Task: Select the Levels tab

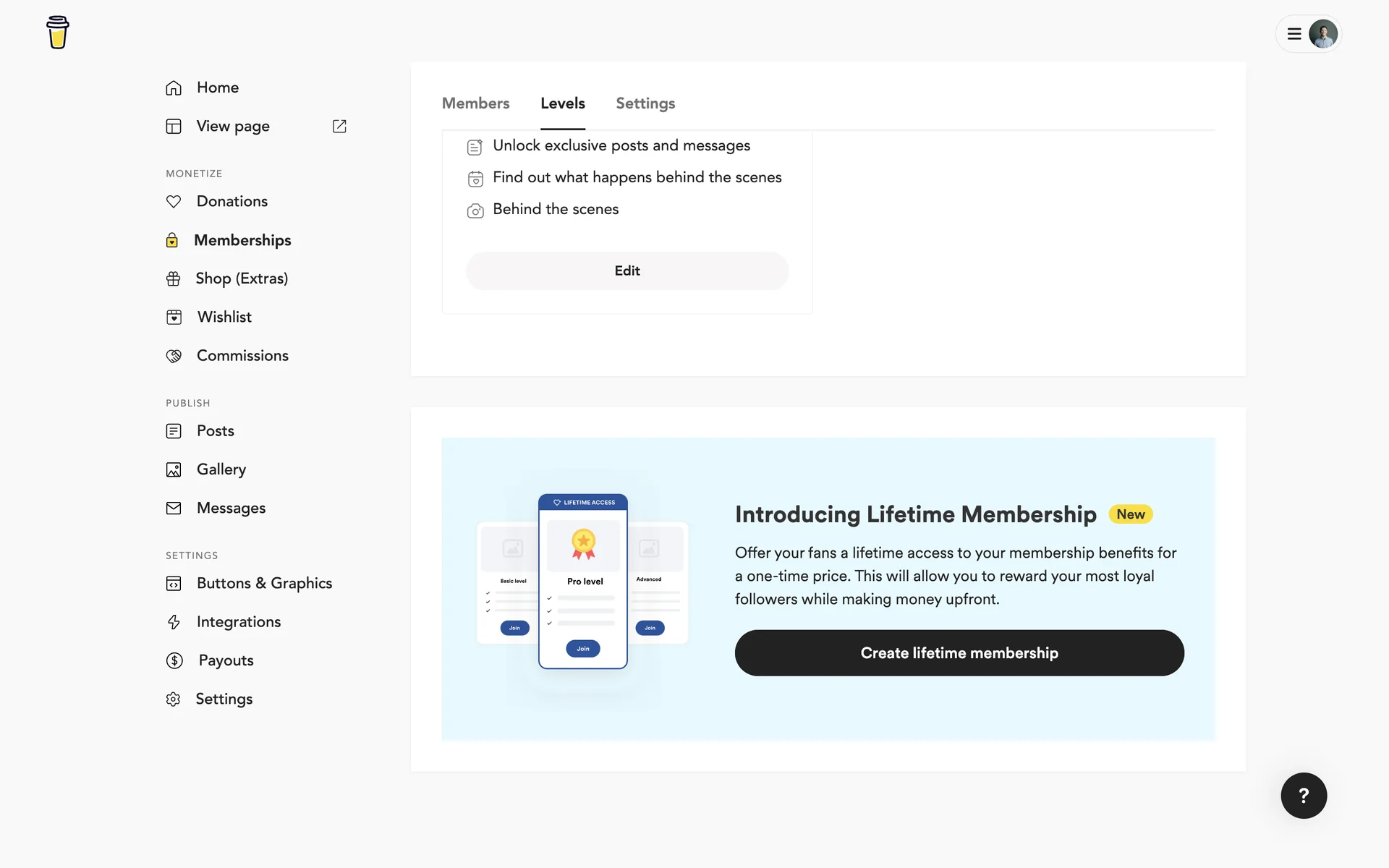Action: pos(562,103)
